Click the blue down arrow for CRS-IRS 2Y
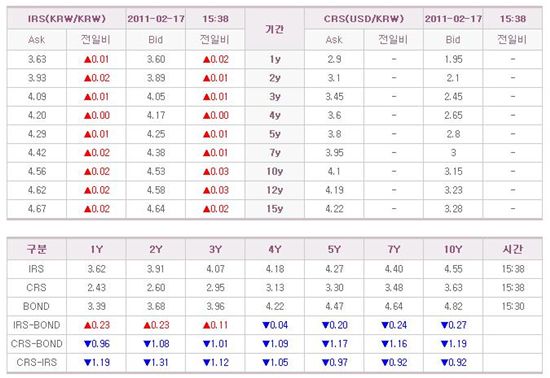 (147, 363)
